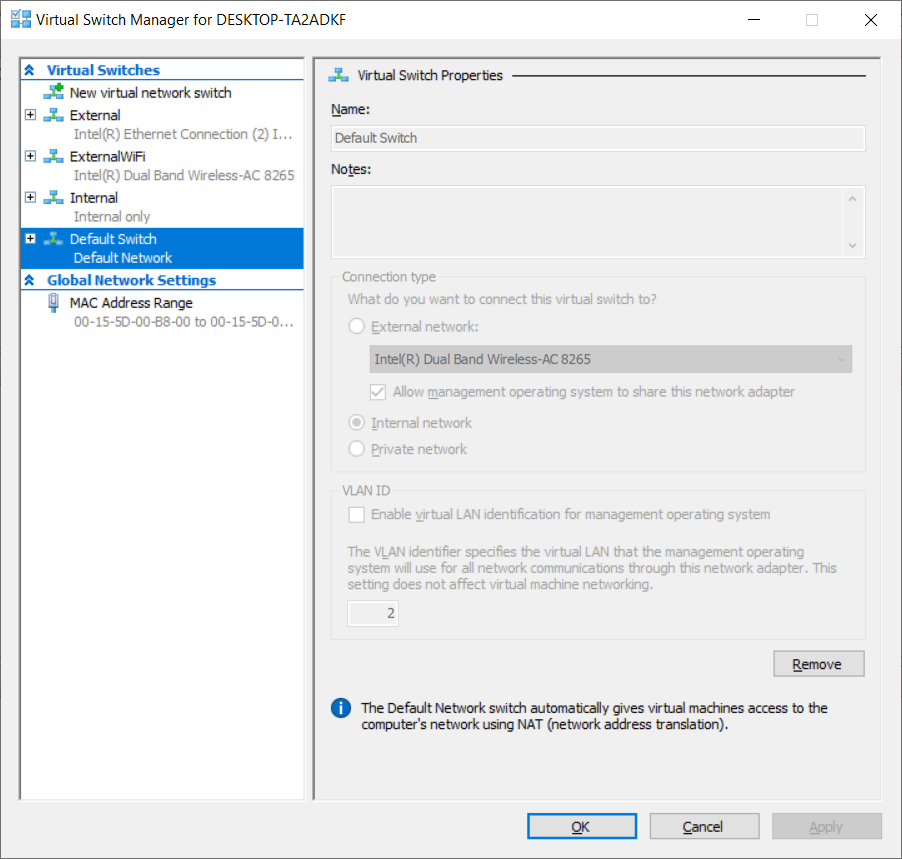The image size is (902, 859).
Task: Select the External network radio button
Action: tap(356, 326)
